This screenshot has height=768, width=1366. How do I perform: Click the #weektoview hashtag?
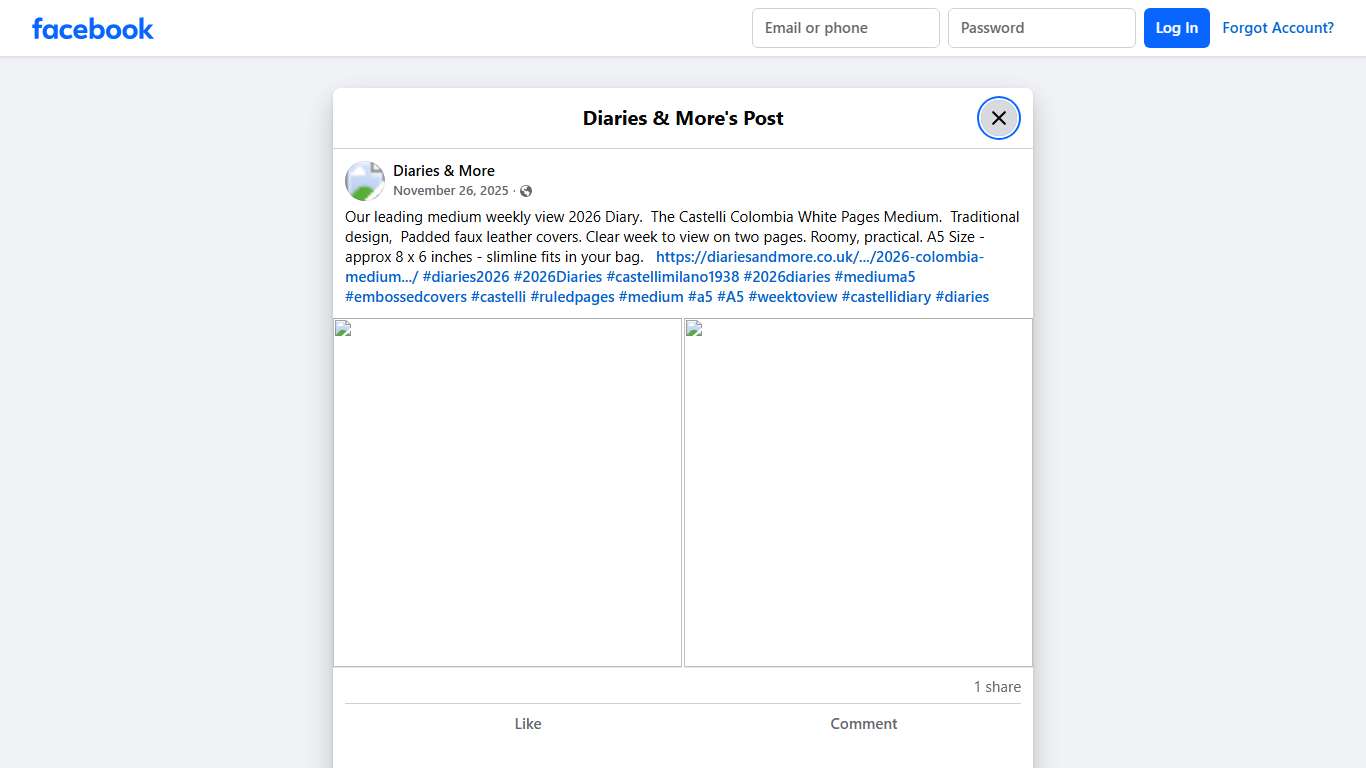click(792, 296)
